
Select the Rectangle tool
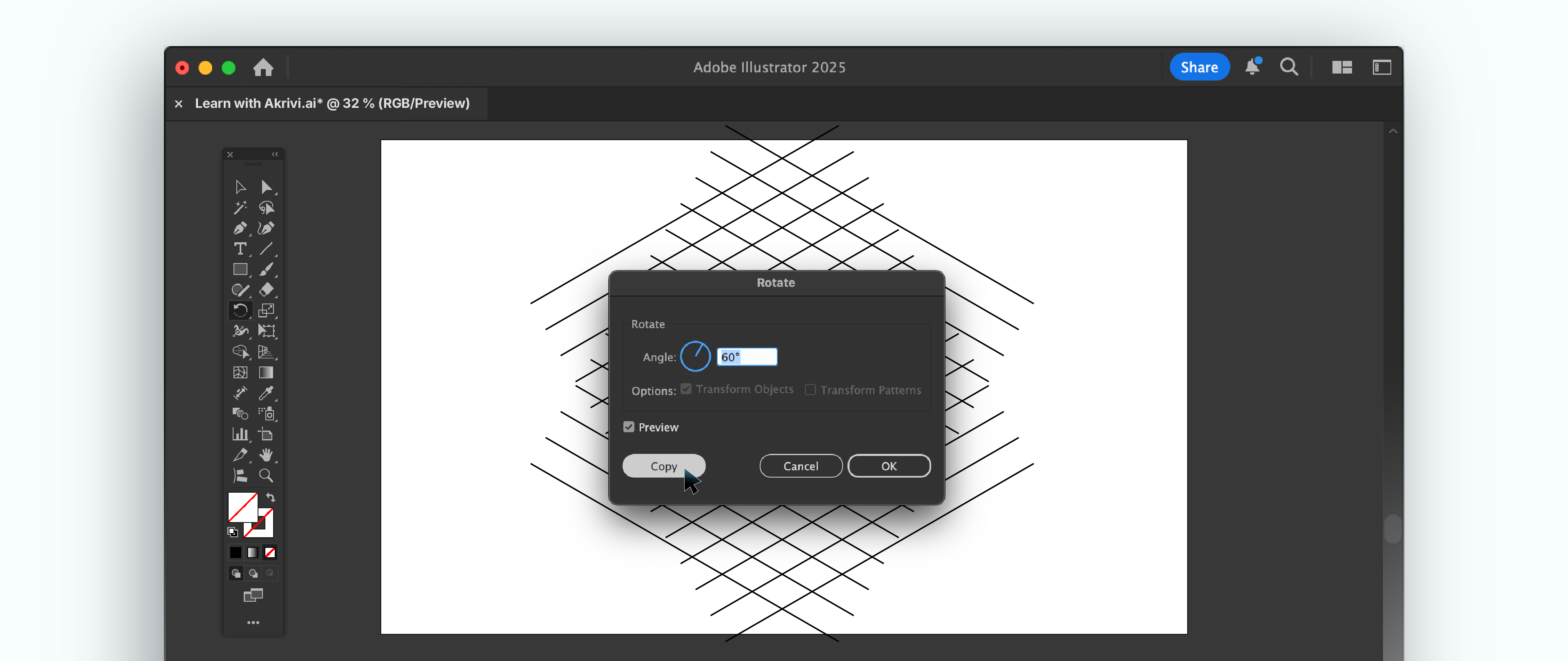[x=240, y=269]
